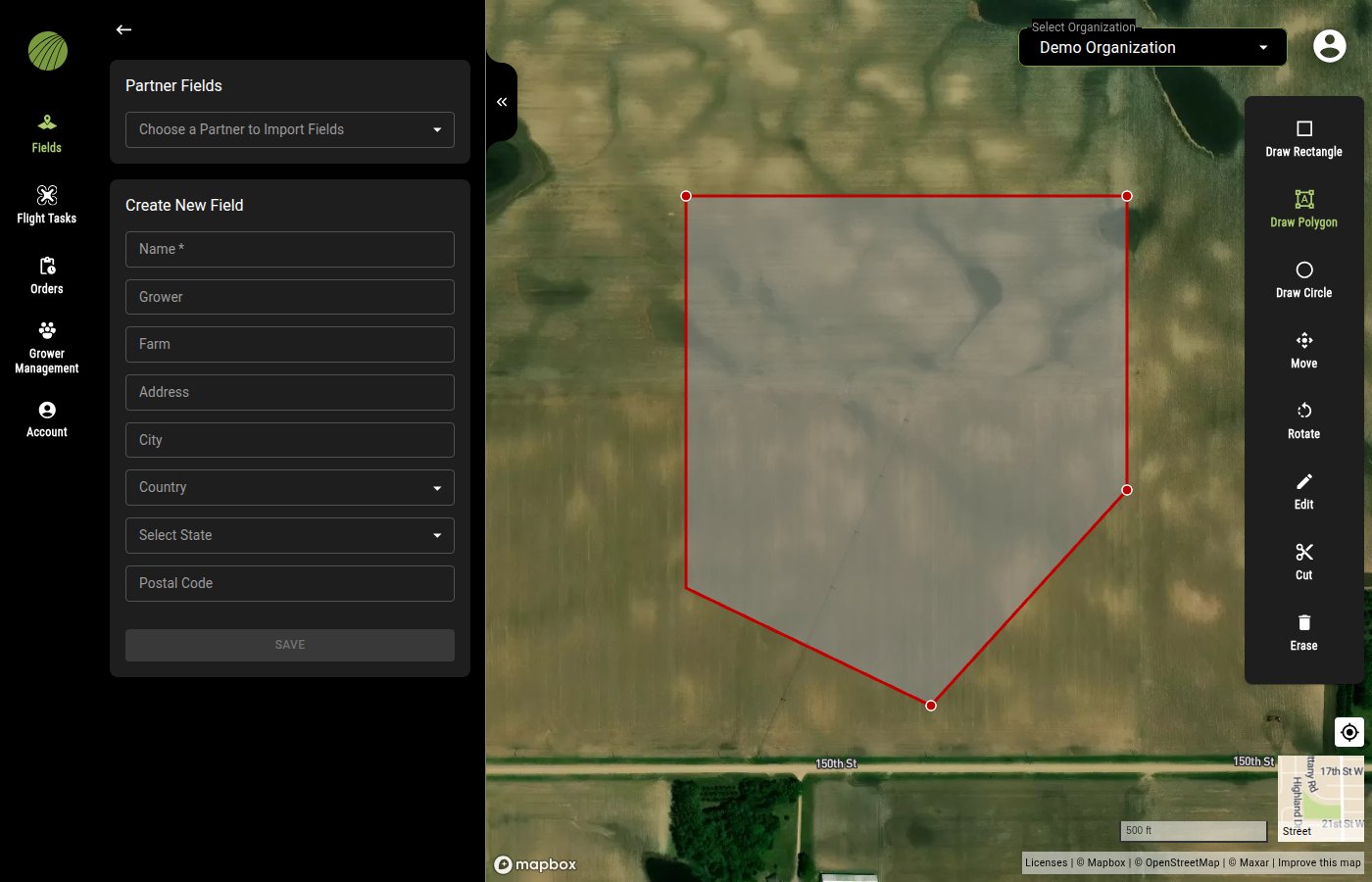
Task: Collapse the side panel with double chevron
Action: tap(502, 102)
